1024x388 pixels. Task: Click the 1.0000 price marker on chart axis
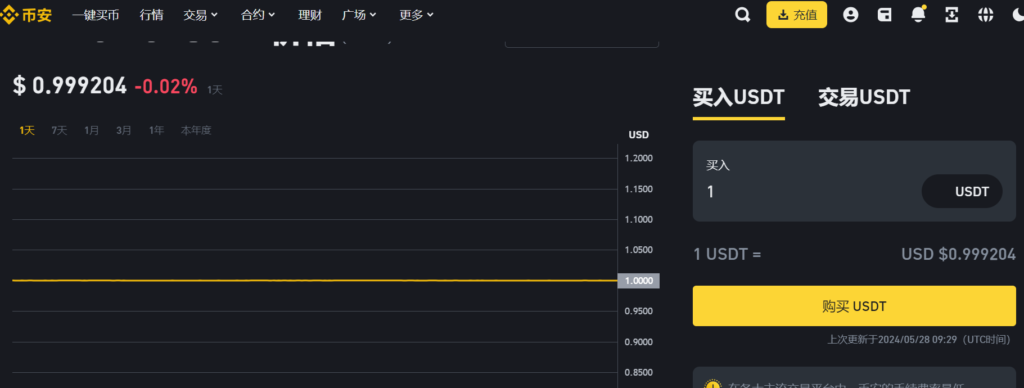[x=638, y=281]
